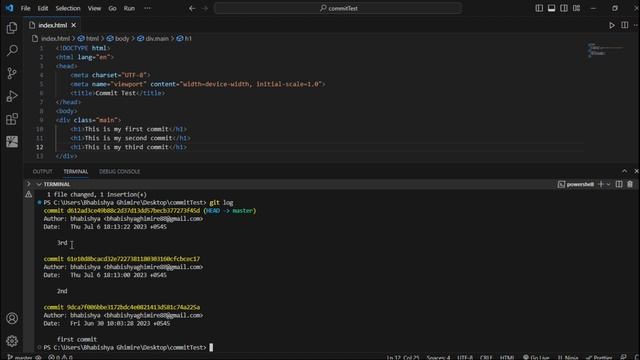Viewport: 640px width, 360px height.
Task: Click the VS Code logo icon
Action: (x=9, y=8)
